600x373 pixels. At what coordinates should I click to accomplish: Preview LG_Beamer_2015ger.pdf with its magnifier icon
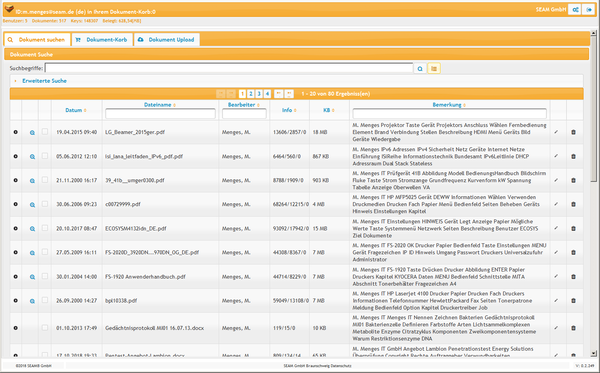pyautogui.click(x=32, y=132)
